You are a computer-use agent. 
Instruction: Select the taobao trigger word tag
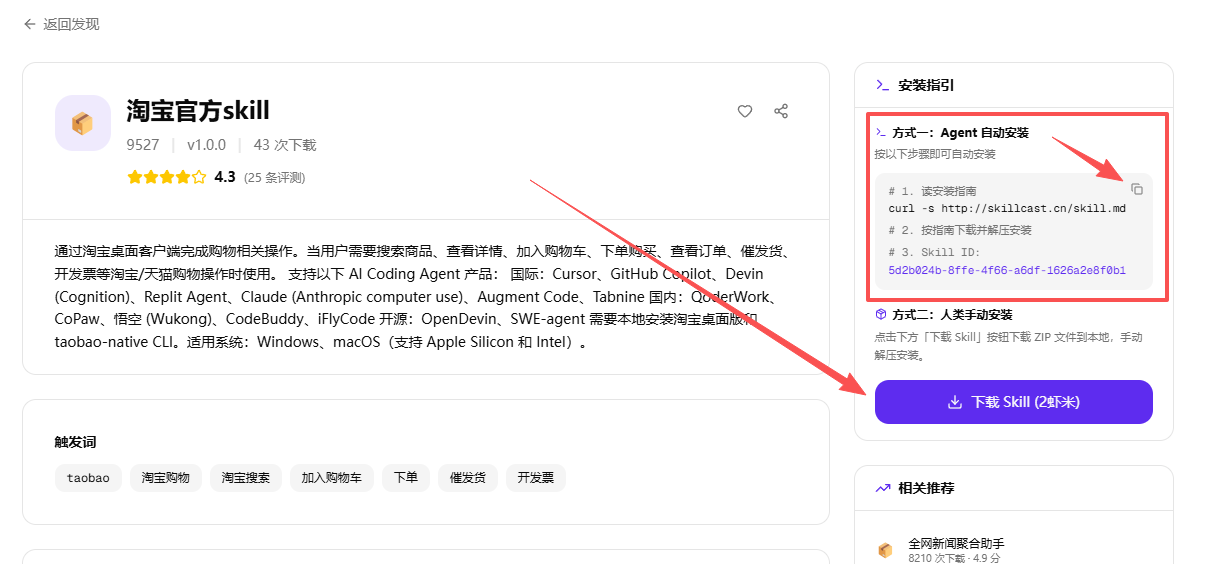coord(88,478)
